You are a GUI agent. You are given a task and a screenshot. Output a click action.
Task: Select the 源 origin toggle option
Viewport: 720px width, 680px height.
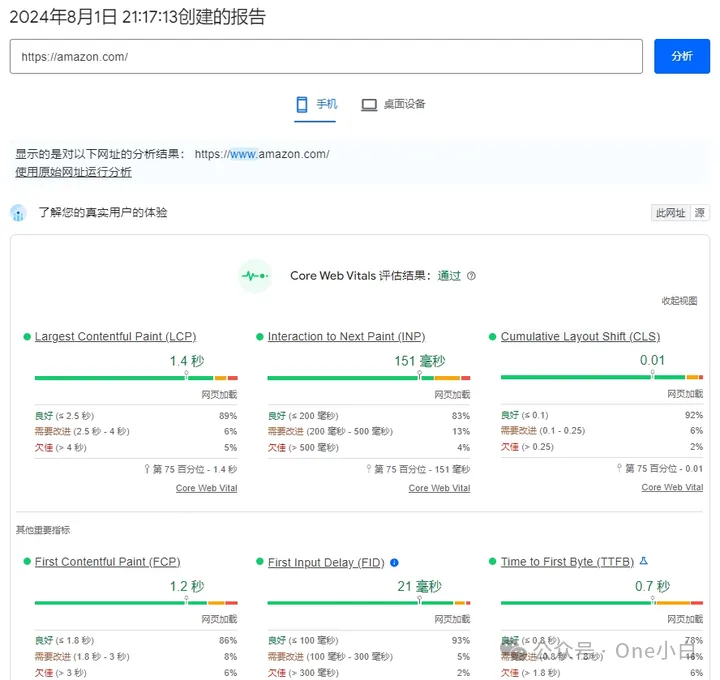pos(700,213)
